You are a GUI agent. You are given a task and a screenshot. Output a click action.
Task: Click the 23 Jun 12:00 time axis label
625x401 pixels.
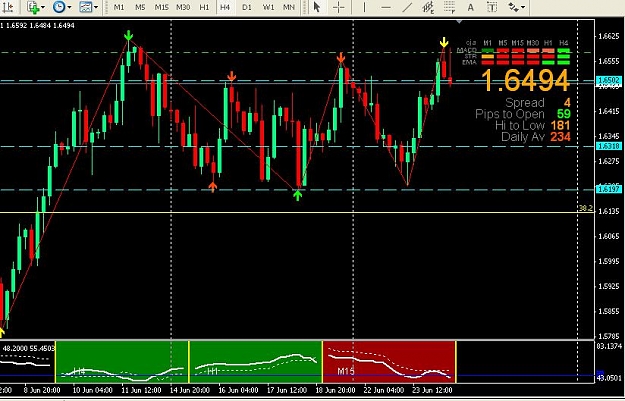click(x=433, y=390)
